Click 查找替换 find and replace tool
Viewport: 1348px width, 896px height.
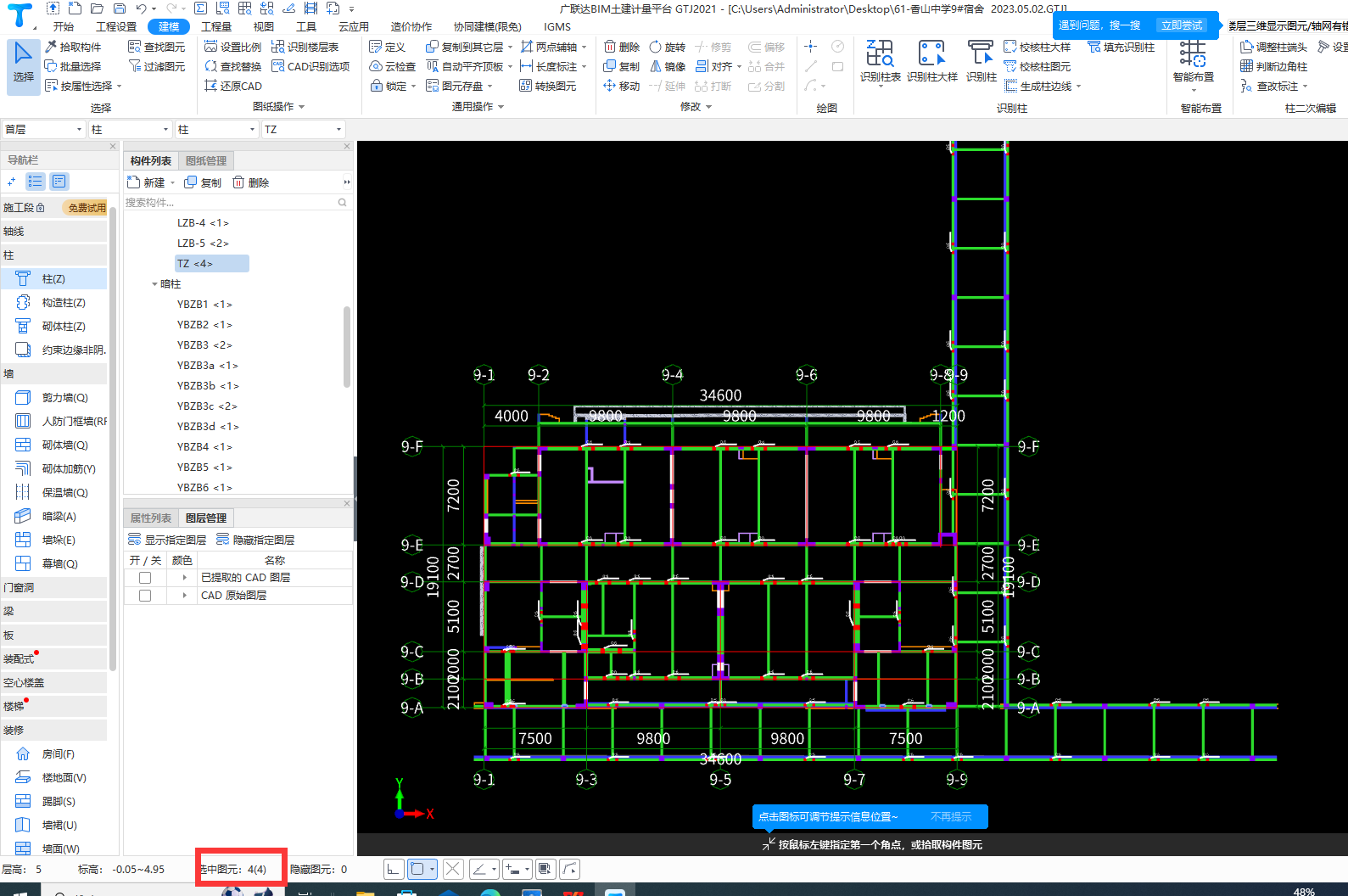232,66
